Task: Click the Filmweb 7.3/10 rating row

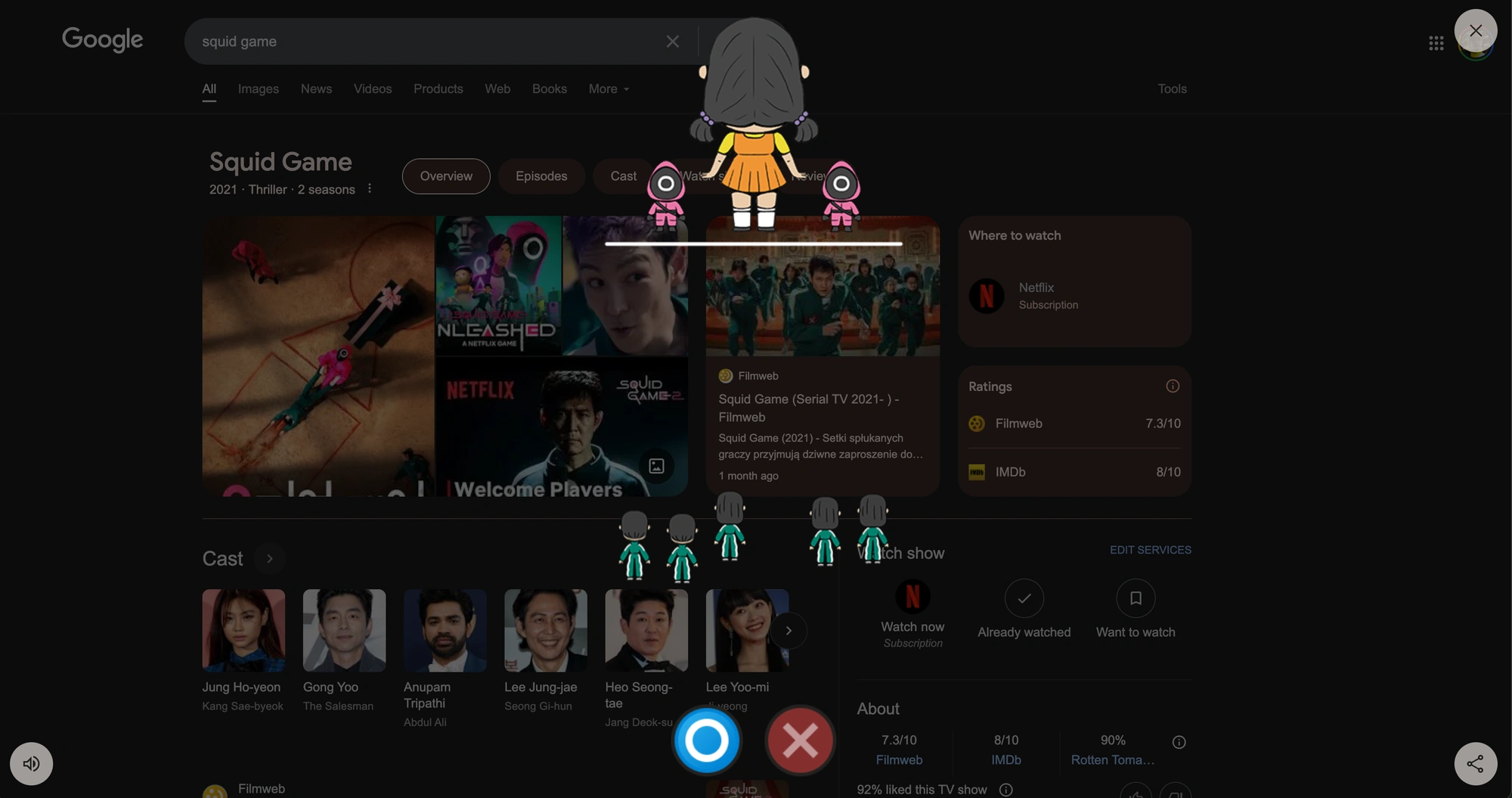Action: coord(1074,424)
